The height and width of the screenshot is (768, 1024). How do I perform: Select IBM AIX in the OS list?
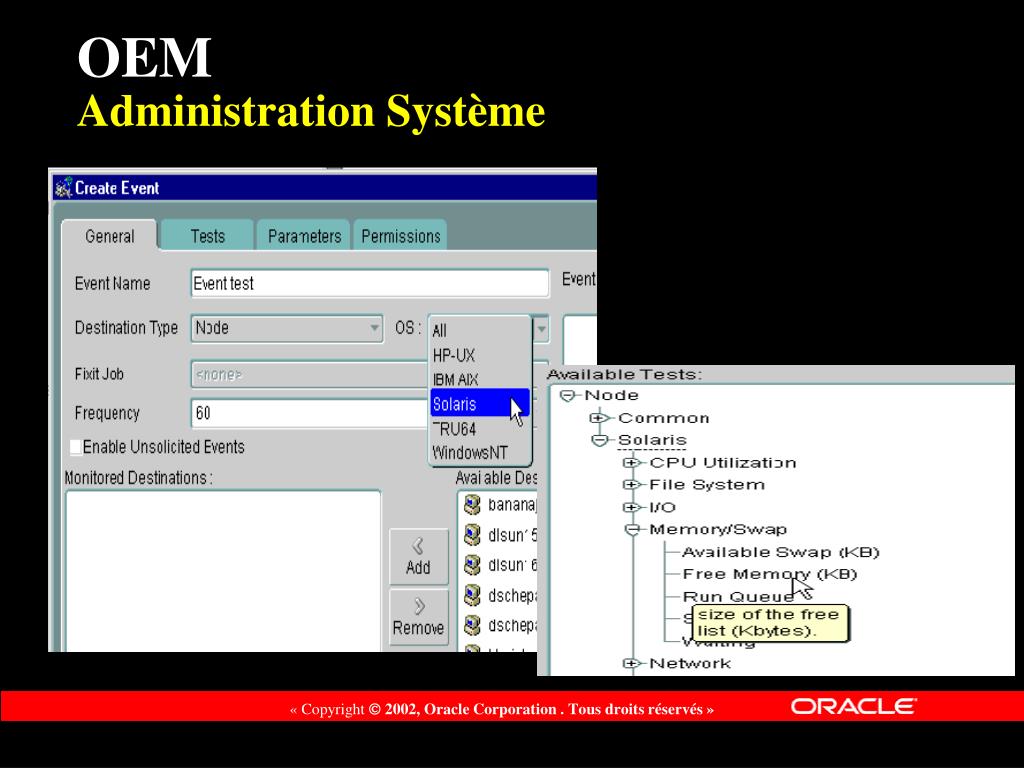[x=480, y=379]
